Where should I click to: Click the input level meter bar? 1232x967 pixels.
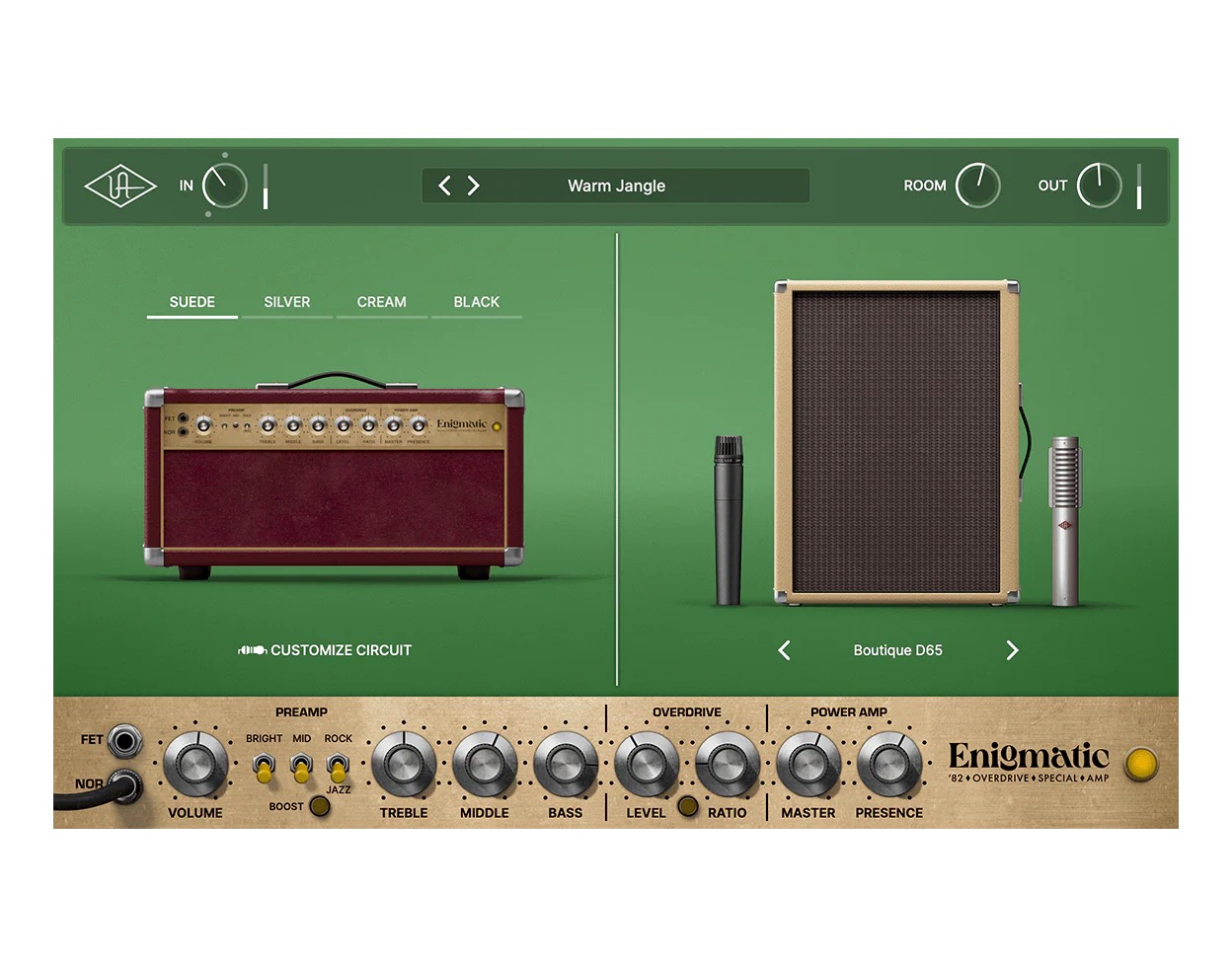click(x=266, y=186)
